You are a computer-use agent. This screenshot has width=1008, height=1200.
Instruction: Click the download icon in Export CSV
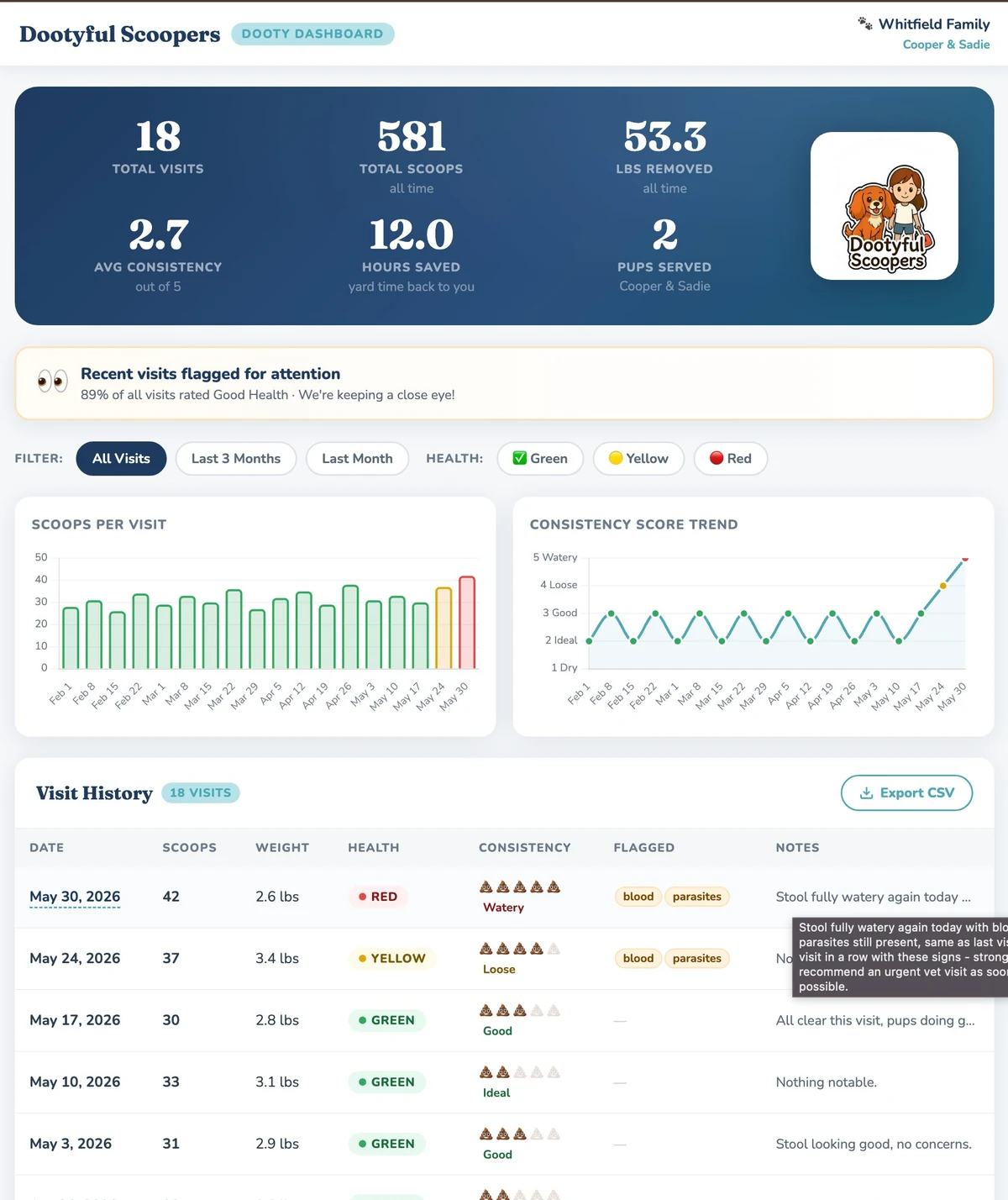(867, 793)
